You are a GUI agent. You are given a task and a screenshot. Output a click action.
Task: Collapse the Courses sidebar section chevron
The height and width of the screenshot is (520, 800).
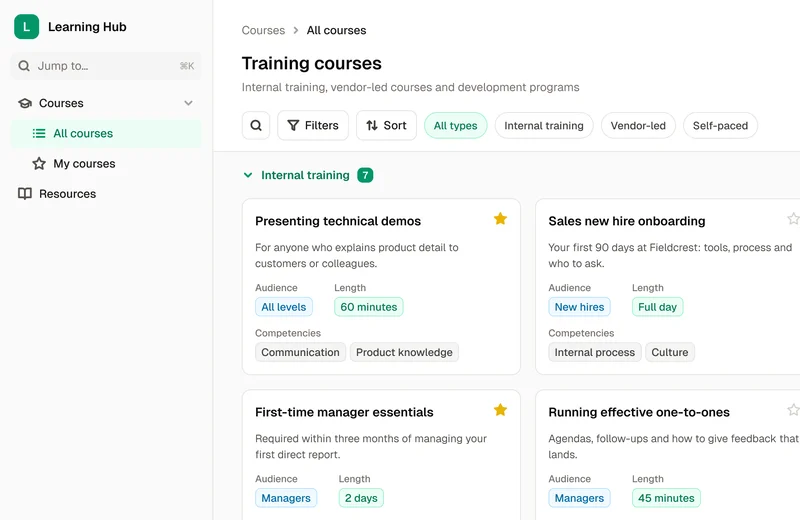(188, 103)
